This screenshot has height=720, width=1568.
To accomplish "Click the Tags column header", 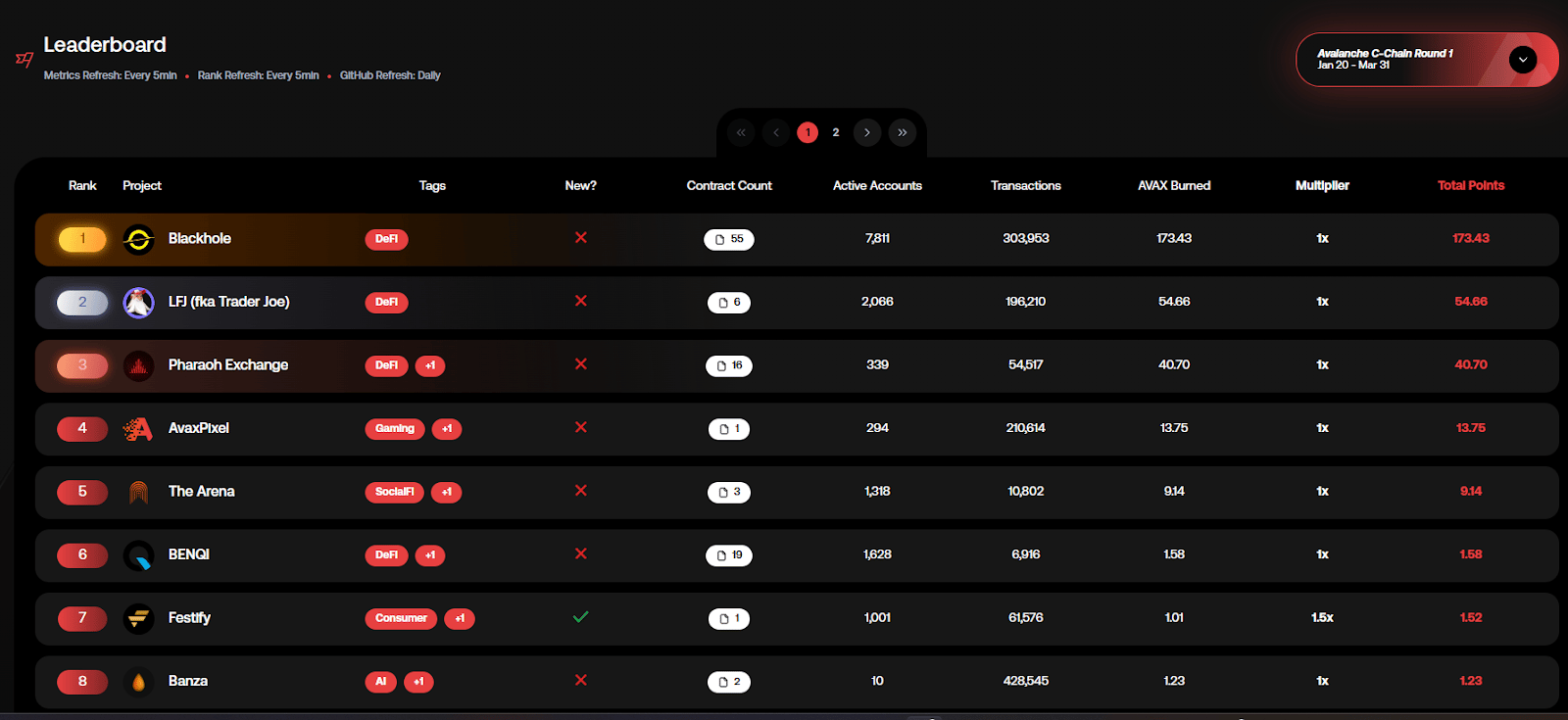I will click(x=432, y=185).
